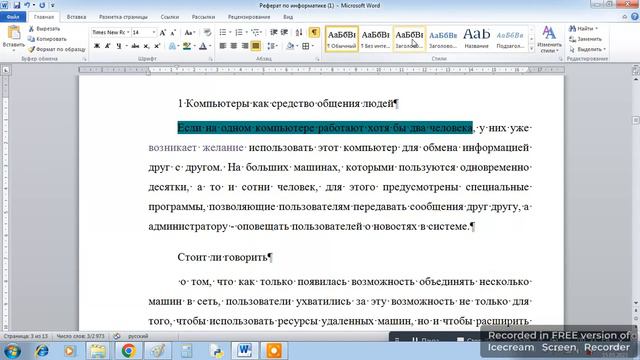Save document via quick access icon
This screenshot has height=360, width=640.
(x=17, y=5)
